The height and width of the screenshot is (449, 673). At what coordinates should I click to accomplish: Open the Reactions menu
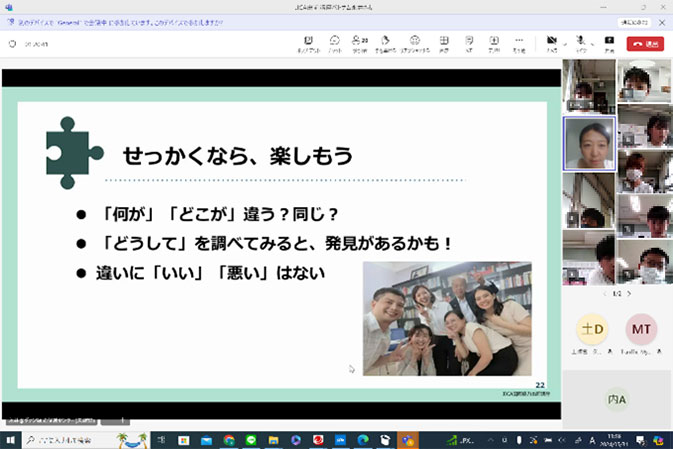click(415, 44)
